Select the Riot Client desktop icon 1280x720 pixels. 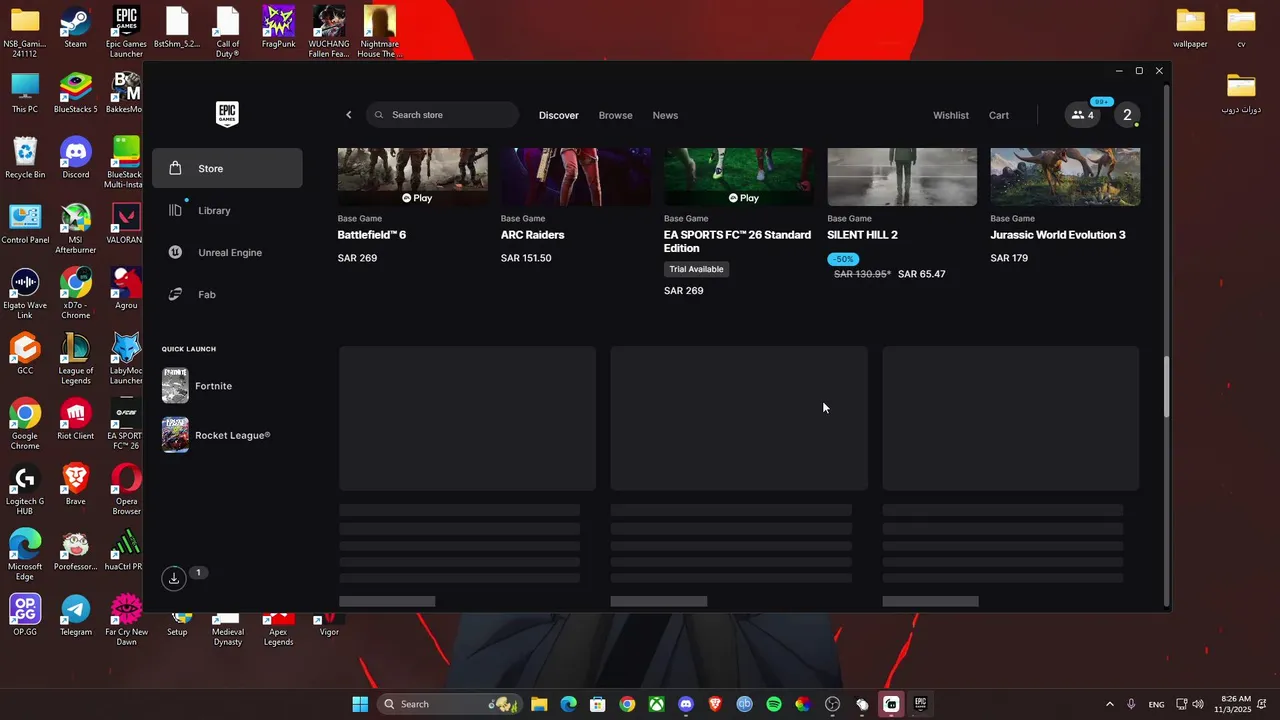75,419
